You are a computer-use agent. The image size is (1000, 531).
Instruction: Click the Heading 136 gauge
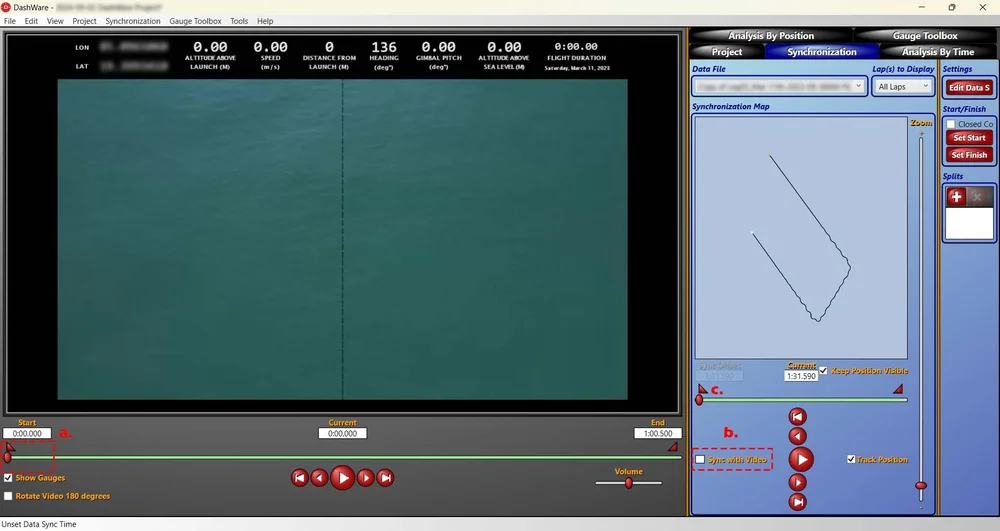point(383,55)
